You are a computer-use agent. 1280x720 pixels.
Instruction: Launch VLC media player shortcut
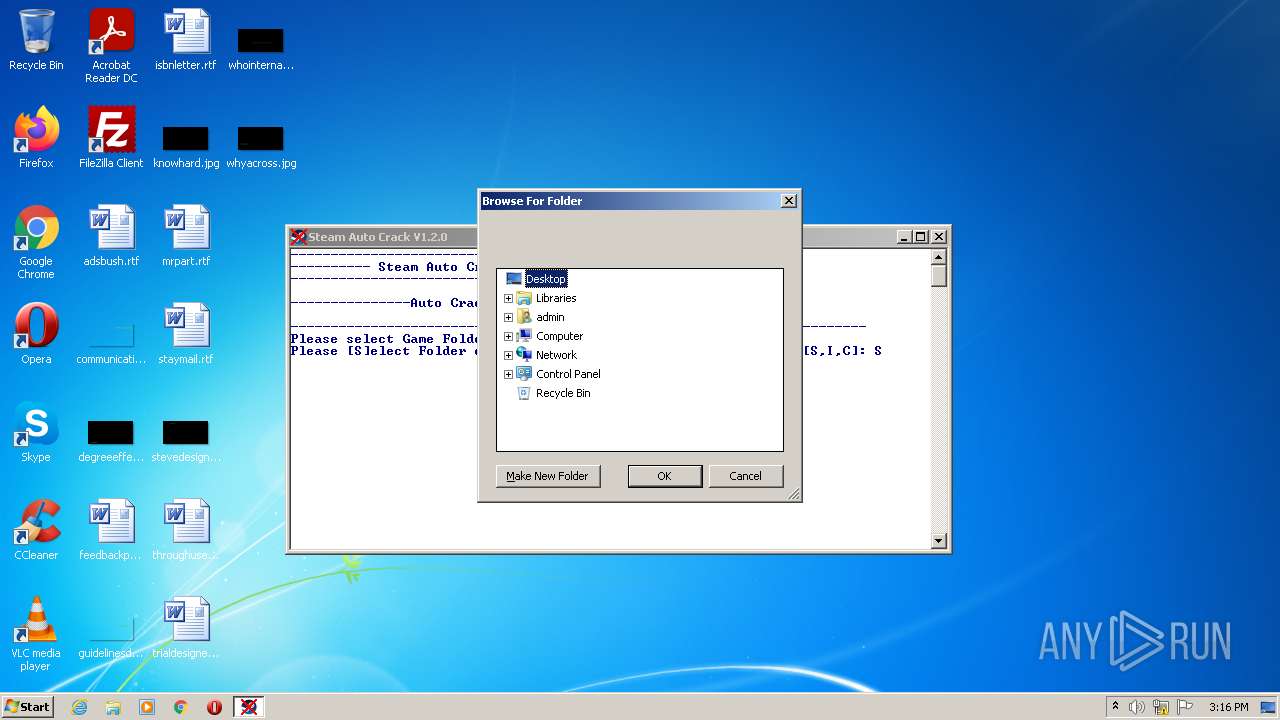36,634
